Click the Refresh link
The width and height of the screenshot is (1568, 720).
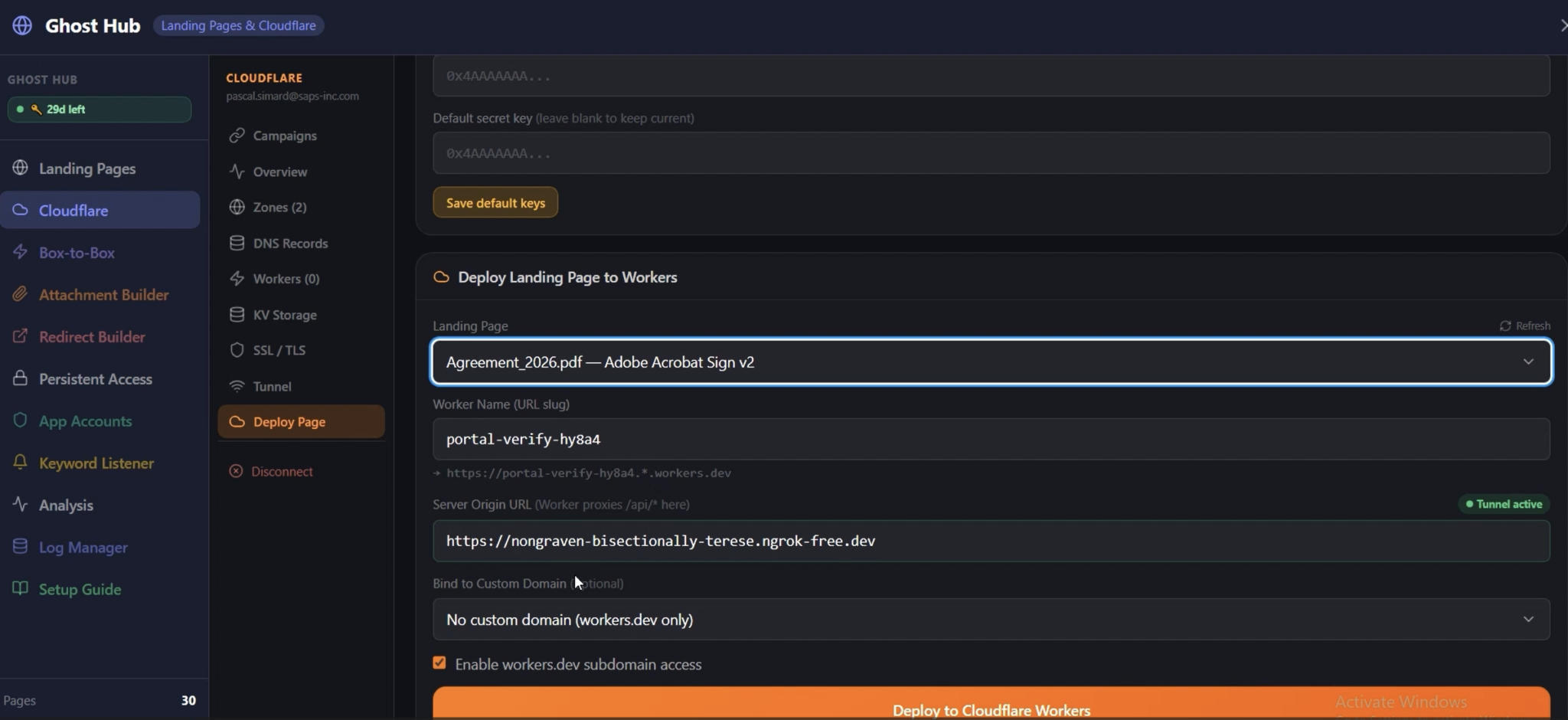click(x=1525, y=326)
